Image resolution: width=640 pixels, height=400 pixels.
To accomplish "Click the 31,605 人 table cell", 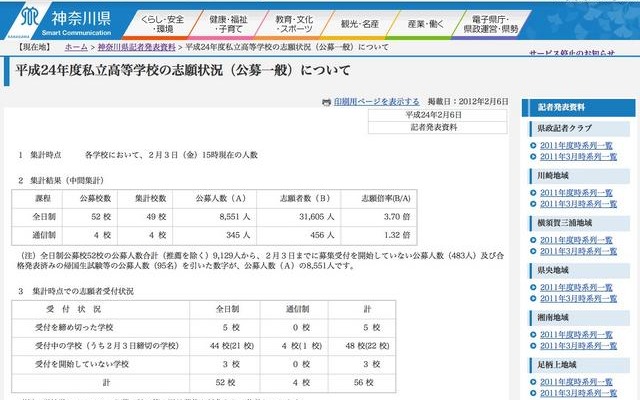I will (299, 217).
